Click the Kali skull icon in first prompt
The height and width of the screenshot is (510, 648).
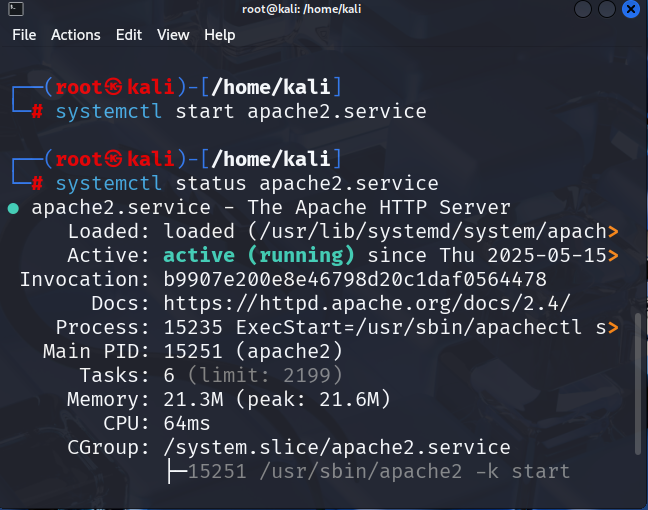(113, 87)
